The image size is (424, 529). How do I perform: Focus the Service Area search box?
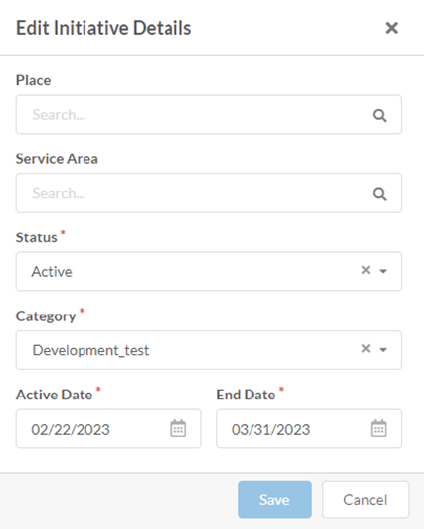209,193
